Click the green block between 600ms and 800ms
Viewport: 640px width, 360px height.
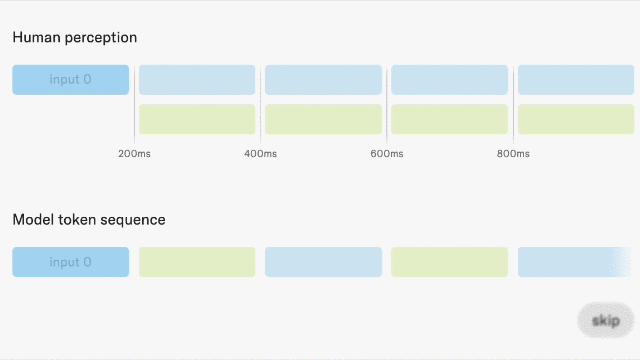(449, 119)
